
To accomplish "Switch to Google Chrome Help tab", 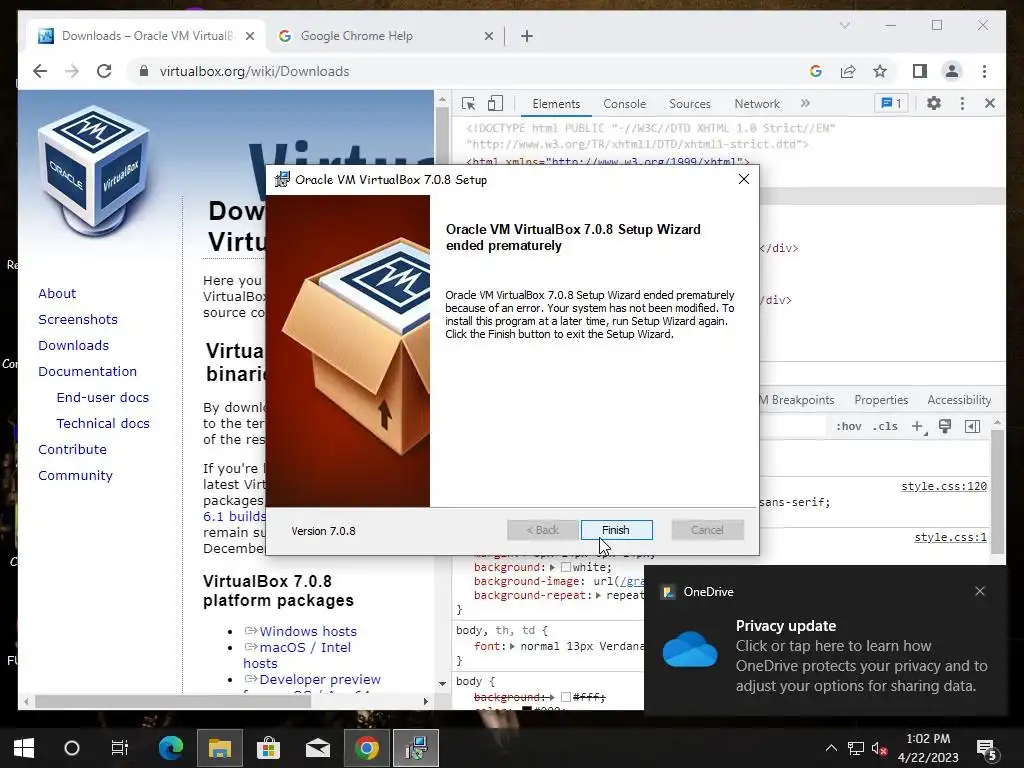I will point(357,36).
